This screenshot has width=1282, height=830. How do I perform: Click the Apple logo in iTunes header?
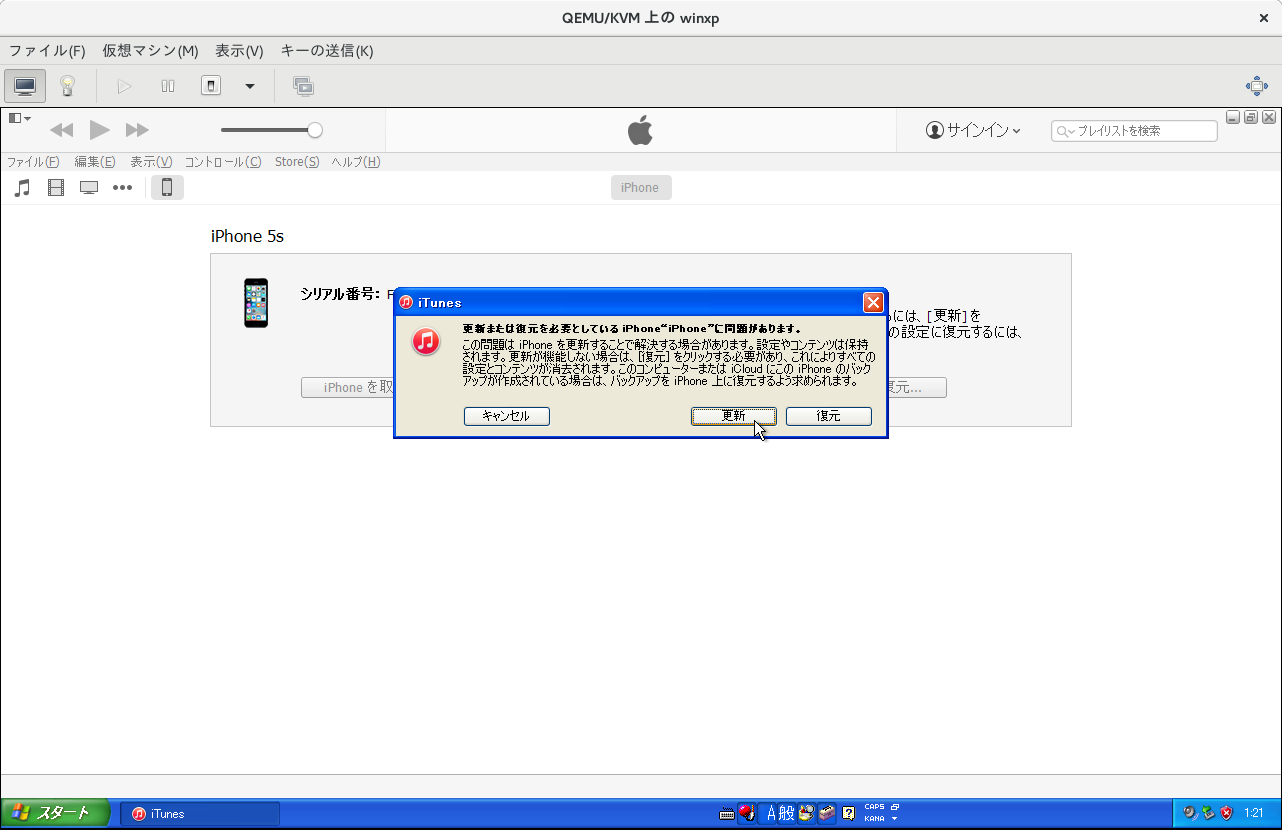pos(640,130)
